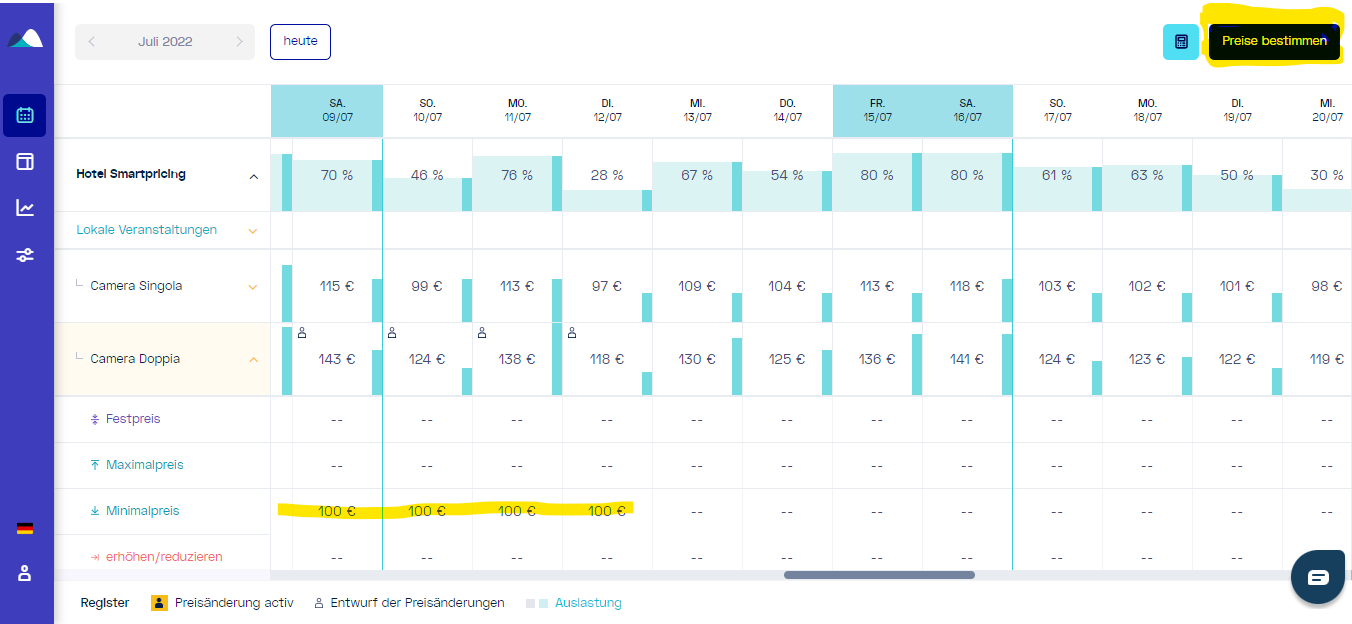Click Camera Doppia price 125 €
This screenshot has height=624, width=1352.
point(787,359)
